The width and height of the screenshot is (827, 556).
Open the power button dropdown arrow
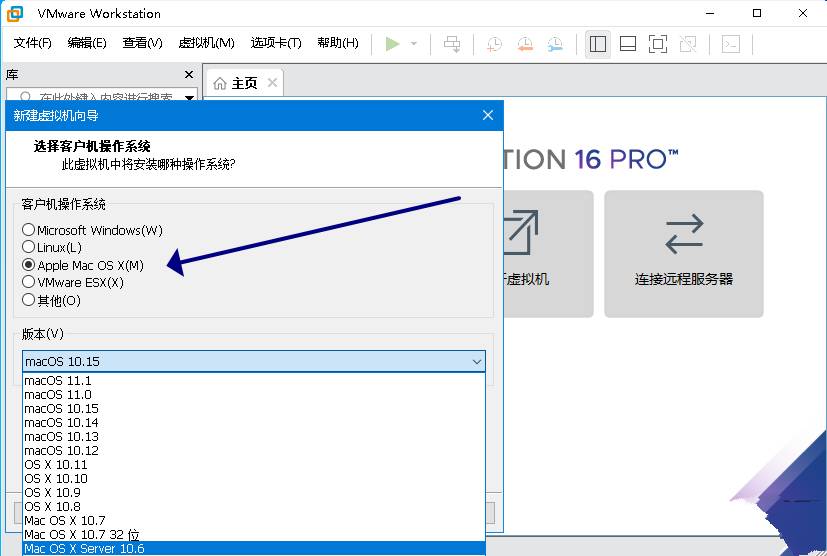click(414, 44)
